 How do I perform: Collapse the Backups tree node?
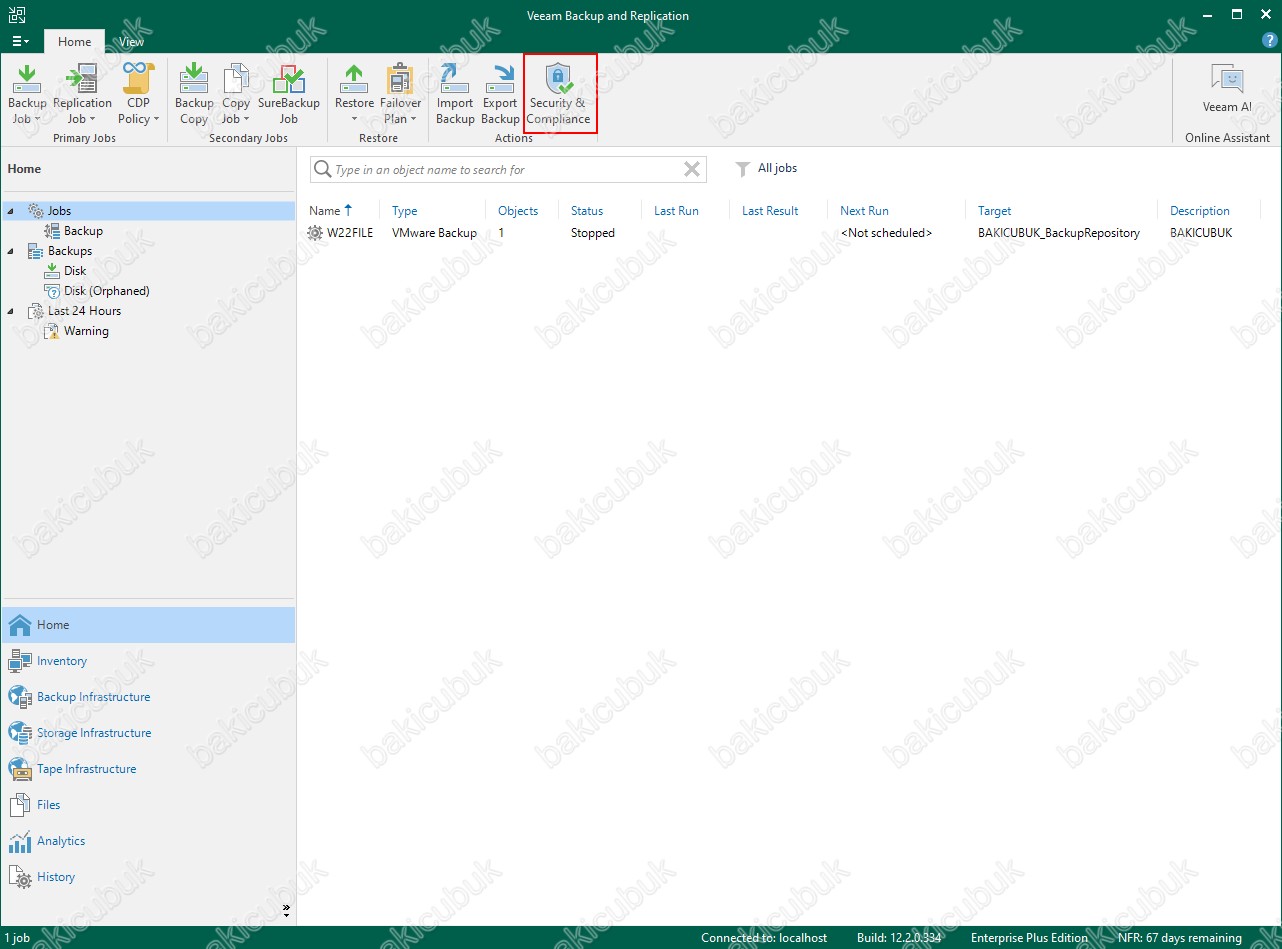(11, 251)
